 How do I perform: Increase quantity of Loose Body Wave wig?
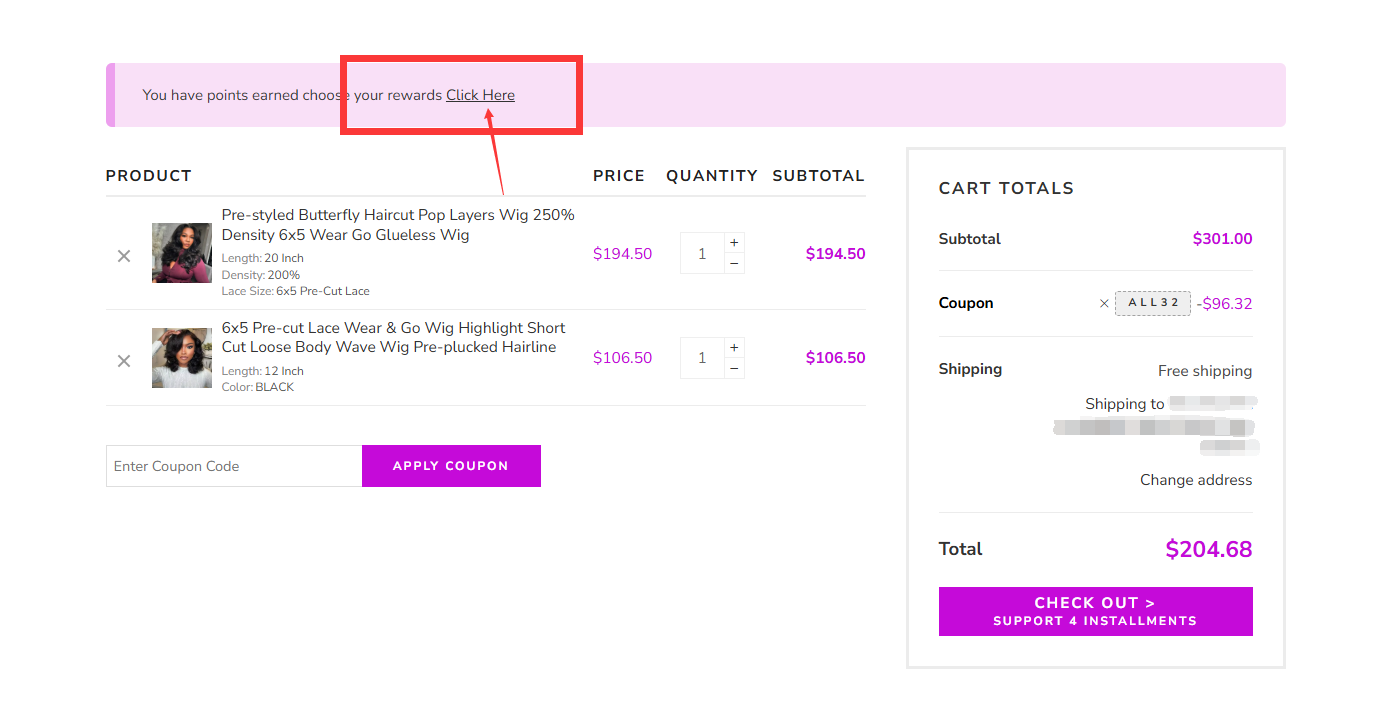coord(734,348)
